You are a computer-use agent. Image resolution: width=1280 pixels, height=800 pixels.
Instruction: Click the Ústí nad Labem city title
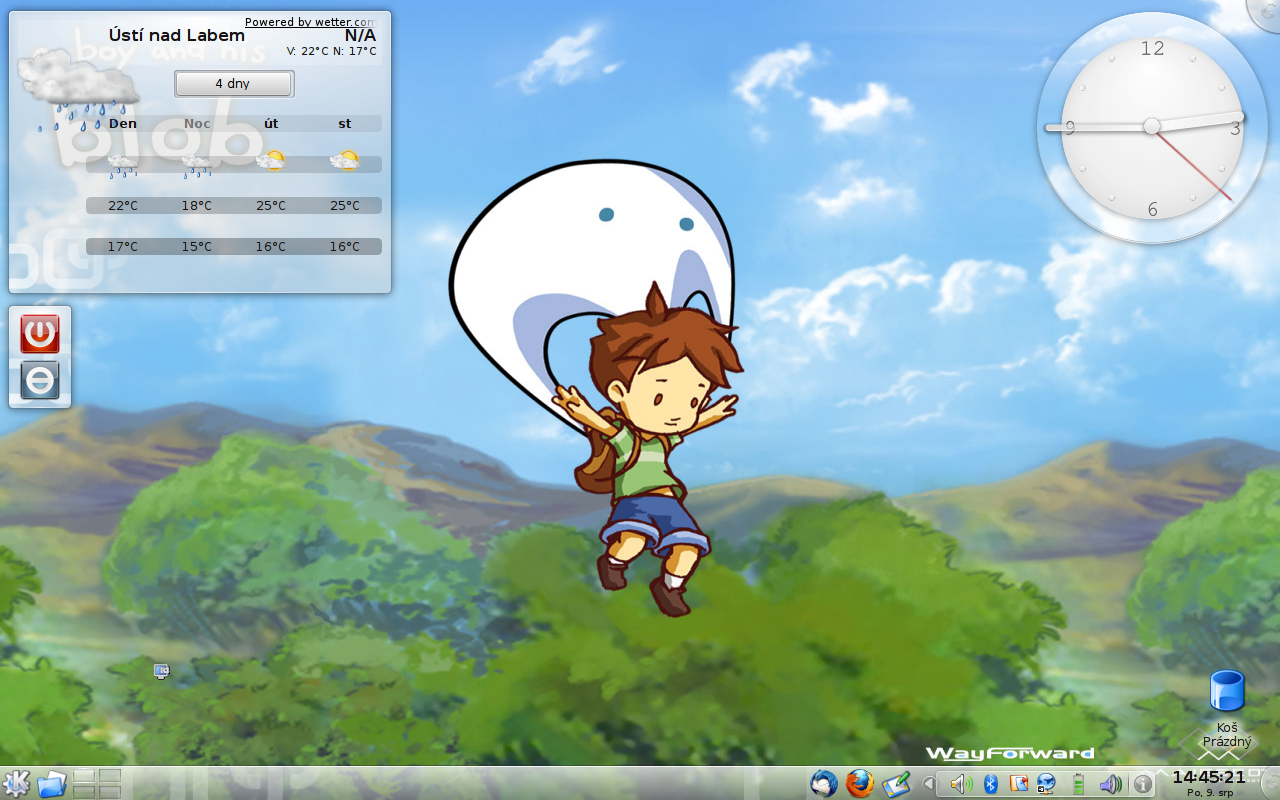pos(177,36)
